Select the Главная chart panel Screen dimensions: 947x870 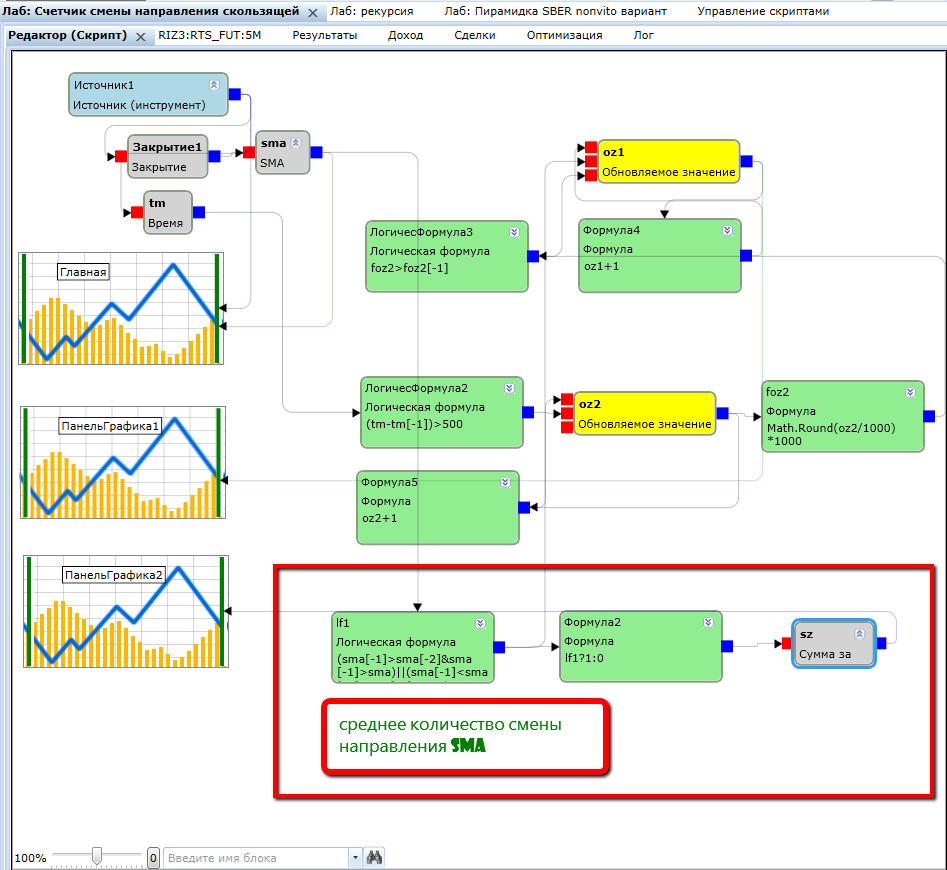click(121, 309)
